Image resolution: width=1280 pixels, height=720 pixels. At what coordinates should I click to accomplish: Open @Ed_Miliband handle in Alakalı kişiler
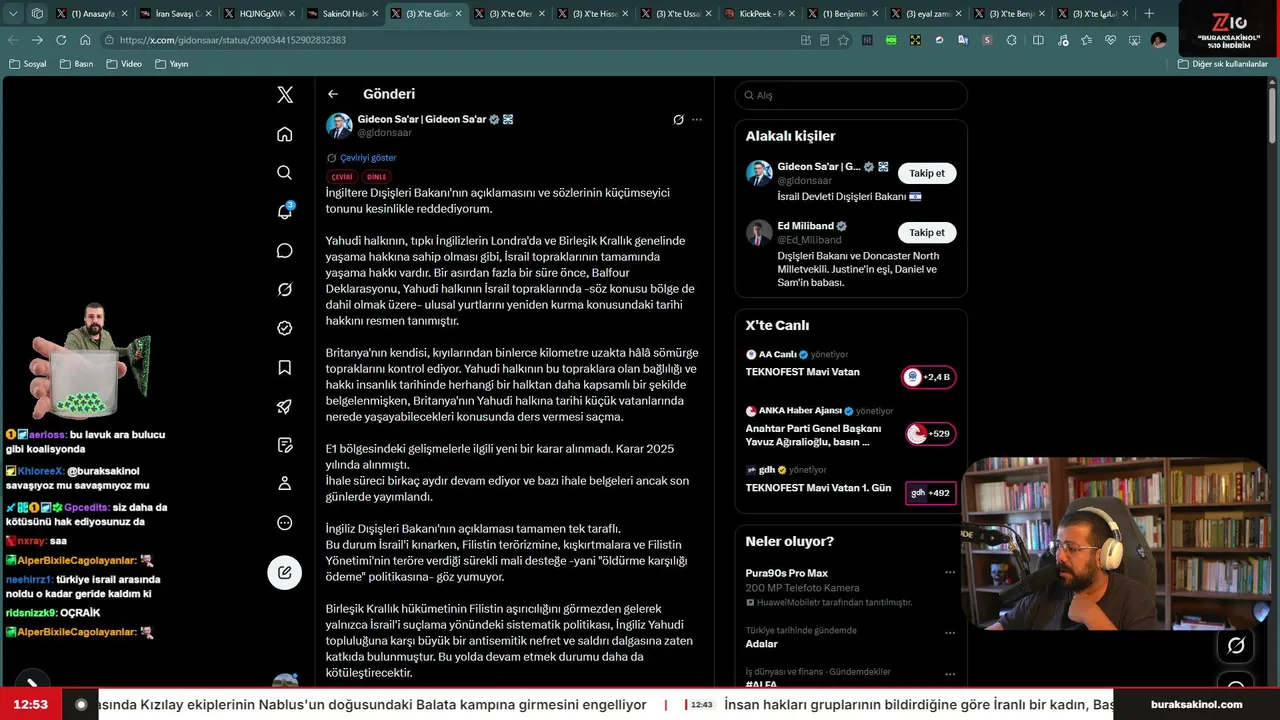click(x=809, y=240)
